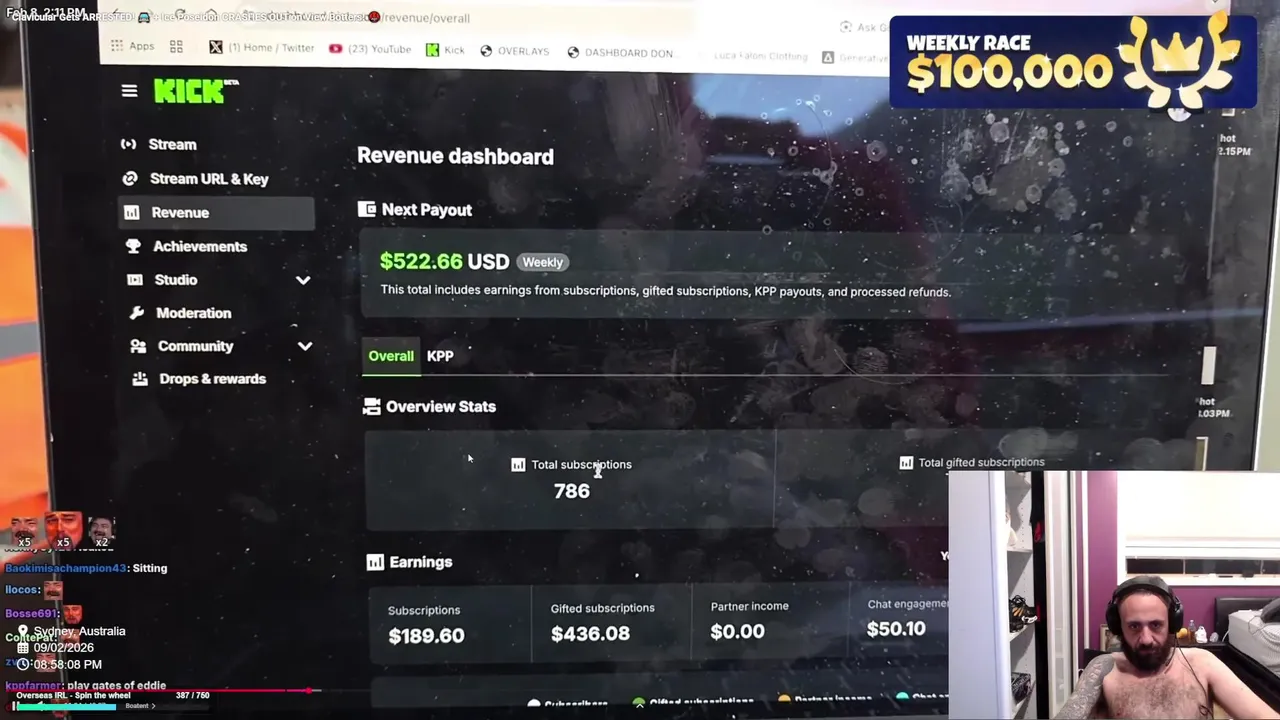The height and width of the screenshot is (720, 1280).
Task: Click the Total subscriptions stat card
Action: pyautogui.click(x=570, y=479)
